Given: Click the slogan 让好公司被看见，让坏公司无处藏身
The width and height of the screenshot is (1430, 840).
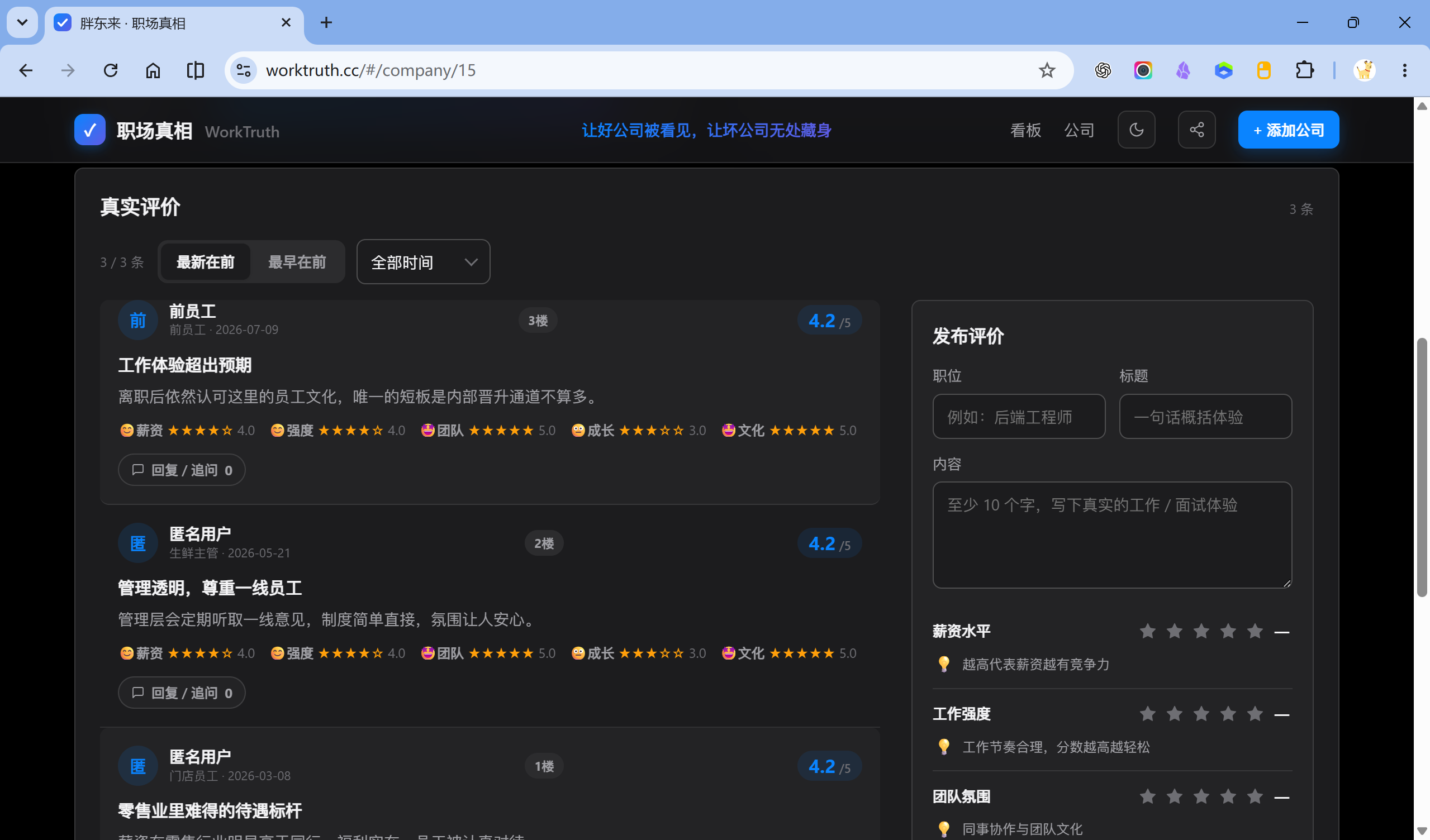Looking at the screenshot, I should point(706,131).
